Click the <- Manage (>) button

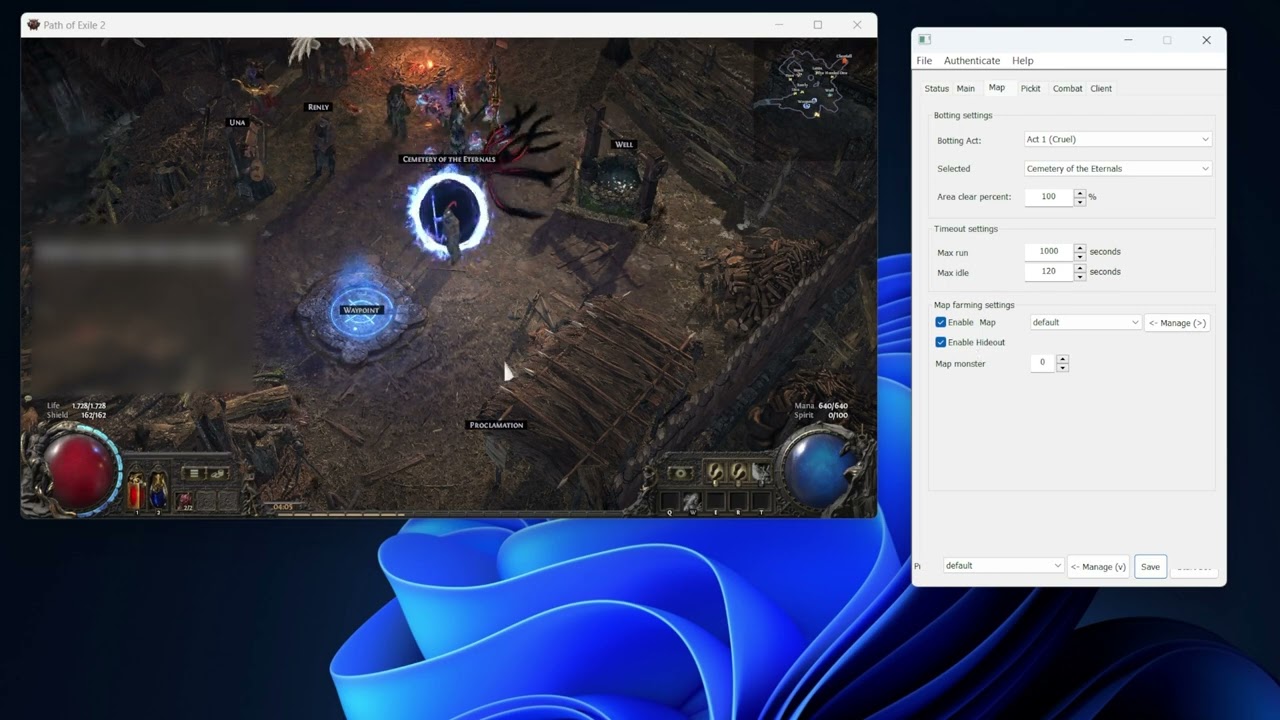1177,322
